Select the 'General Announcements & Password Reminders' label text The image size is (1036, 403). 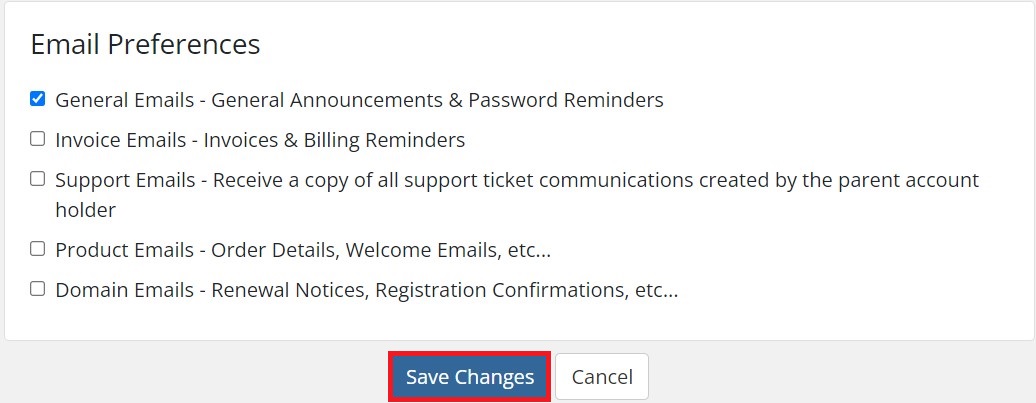437,100
